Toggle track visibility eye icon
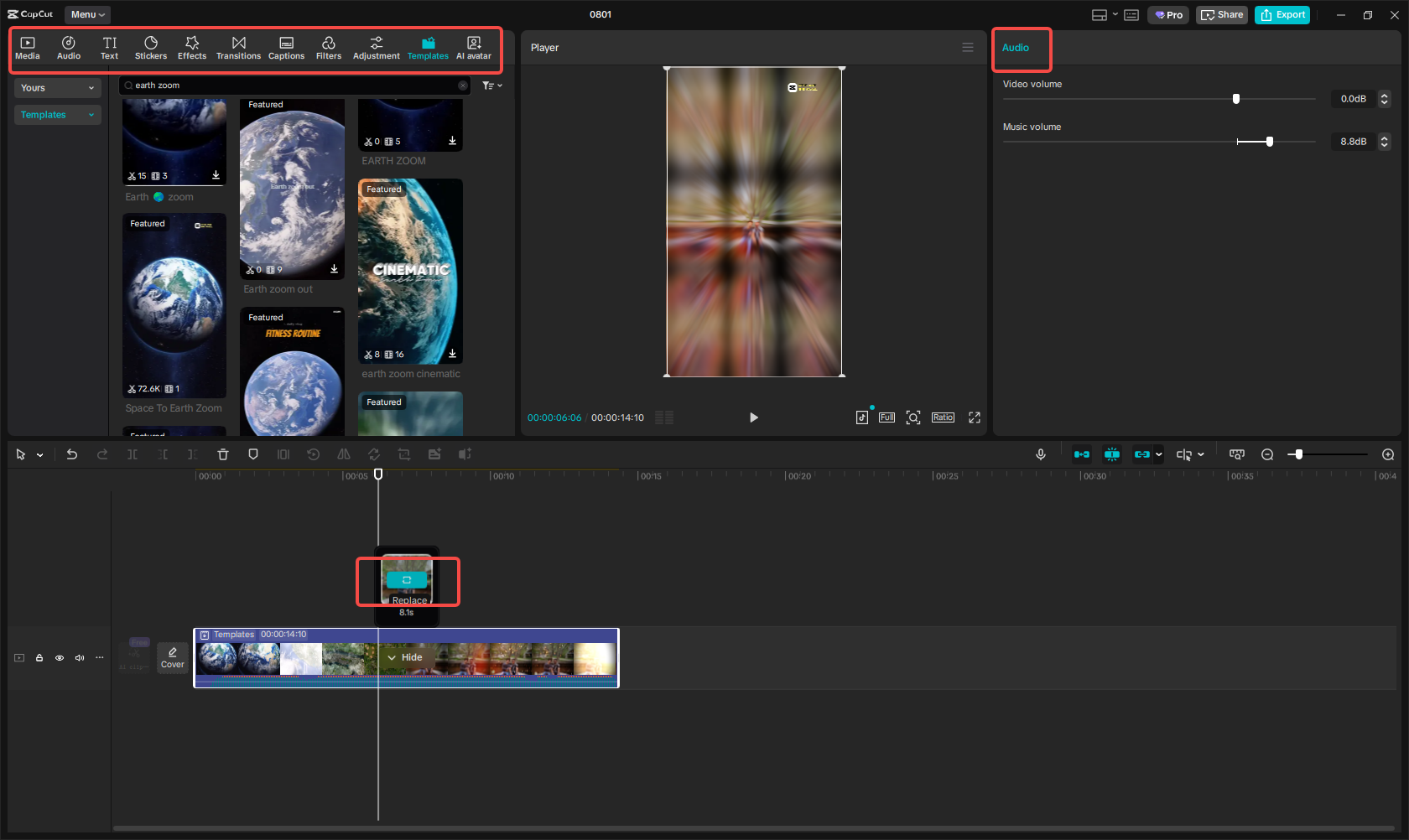 point(60,658)
